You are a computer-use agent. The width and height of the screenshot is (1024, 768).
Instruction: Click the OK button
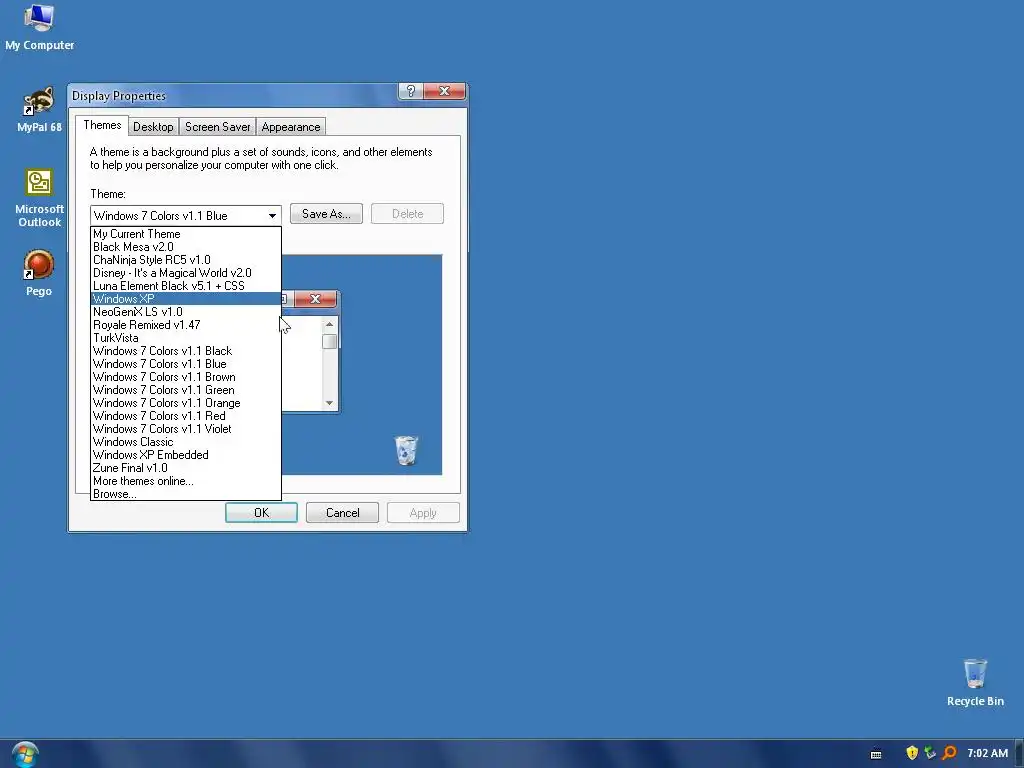[x=261, y=513]
